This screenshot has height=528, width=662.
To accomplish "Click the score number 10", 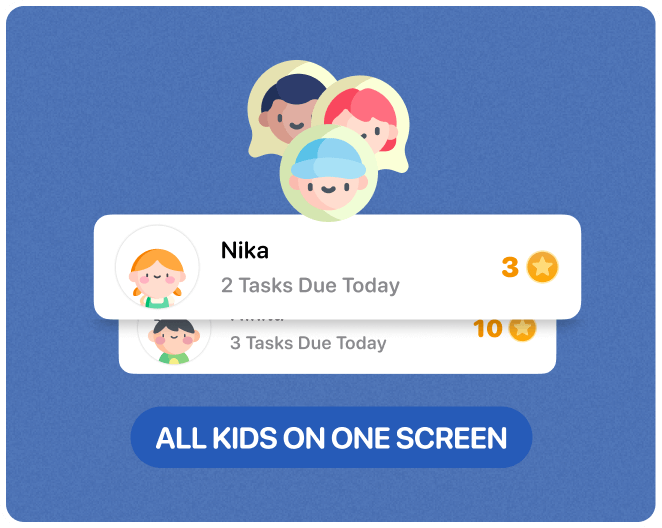I will (488, 329).
